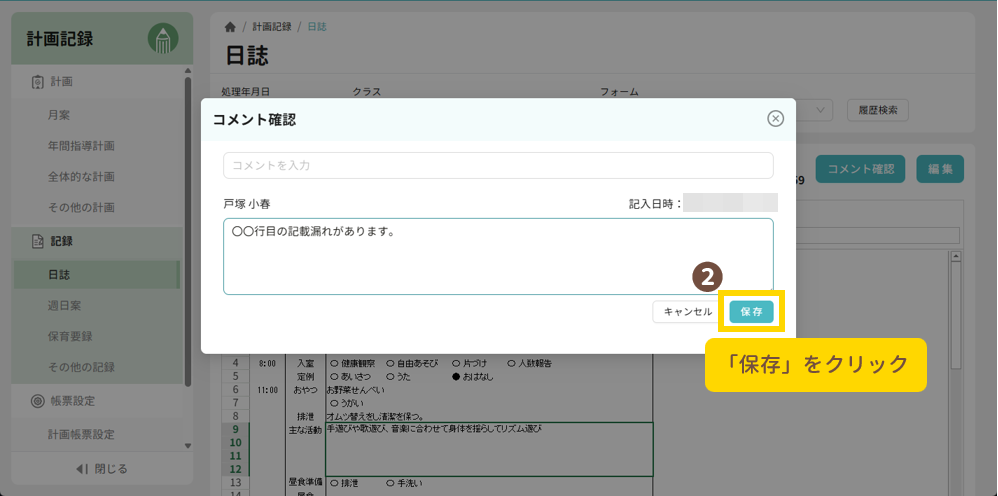This screenshot has width=998, height=496.
Task: Click the existing comment text area
Action: coord(498,256)
